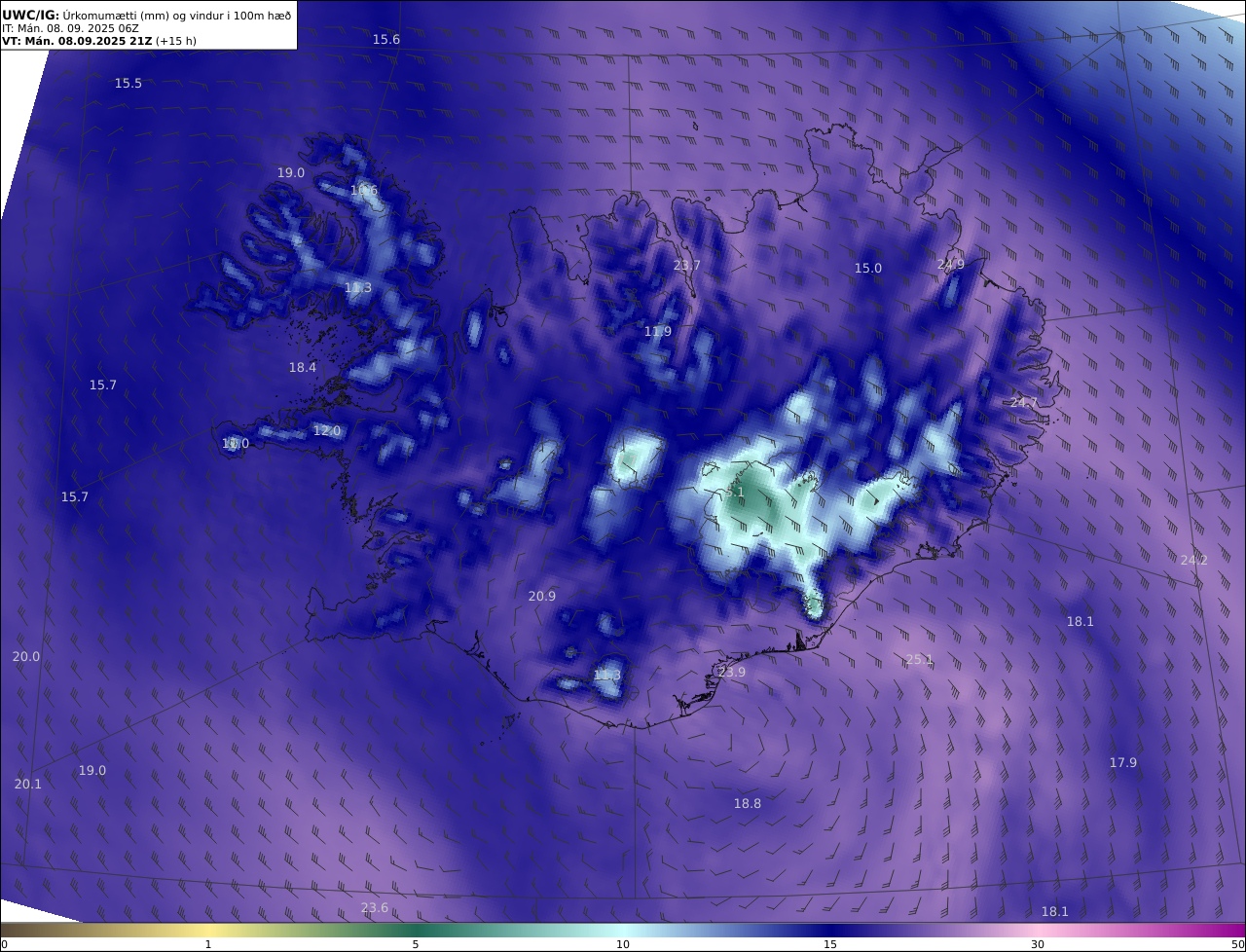Screen dimensions: 1246x952
Task: Select the 17.9 value label
Action: point(1123,763)
